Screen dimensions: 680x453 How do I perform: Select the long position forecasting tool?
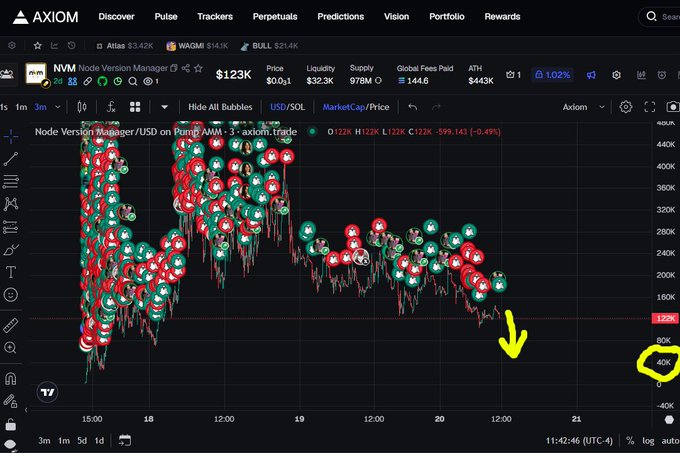pos(11,227)
